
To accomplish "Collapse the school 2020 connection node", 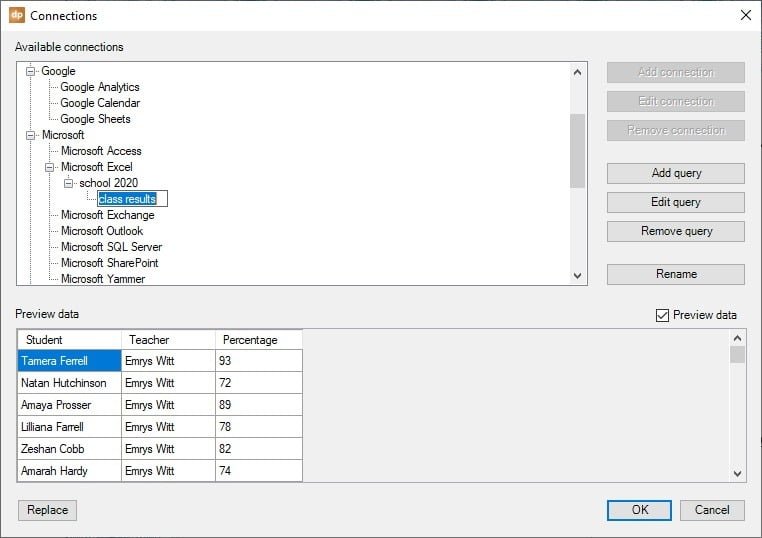I will coord(70,183).
